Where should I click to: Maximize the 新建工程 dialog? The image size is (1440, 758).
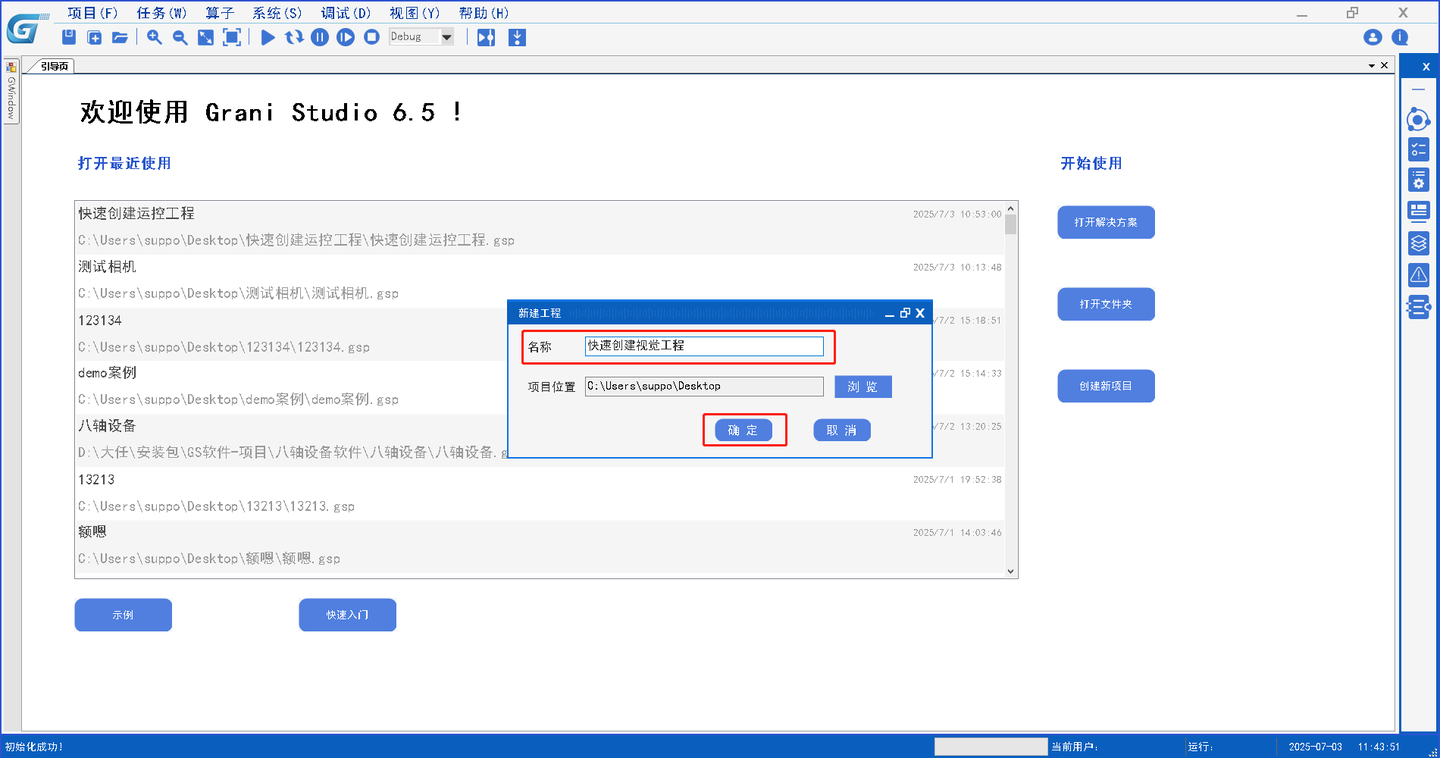[x=905, y=313]
